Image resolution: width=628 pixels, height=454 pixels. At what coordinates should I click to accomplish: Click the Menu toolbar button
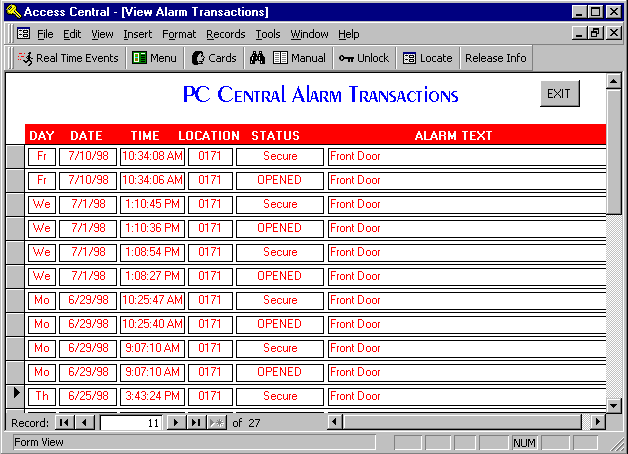point(154,58)
